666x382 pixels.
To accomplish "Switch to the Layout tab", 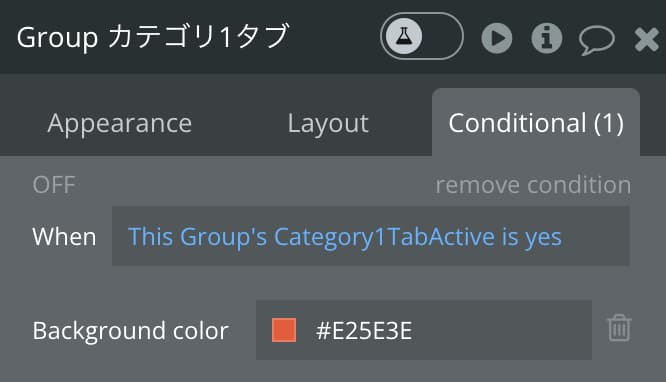I will tap(328, 124).
